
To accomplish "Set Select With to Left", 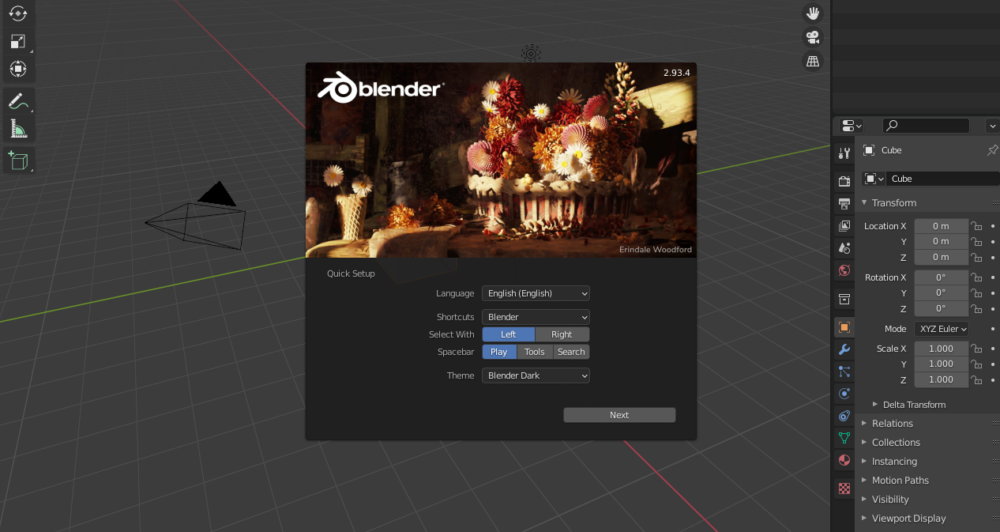I will click(508, 334).
